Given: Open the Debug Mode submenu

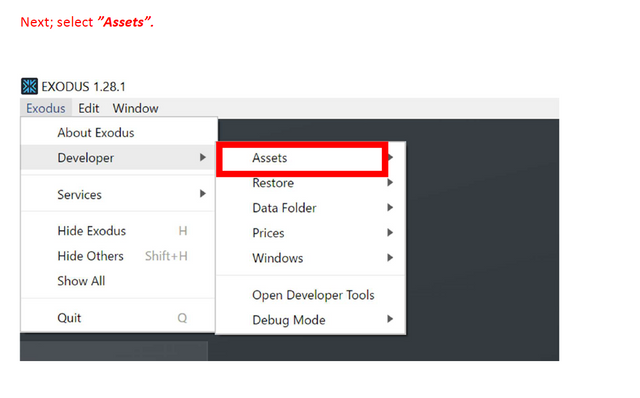Looking at the screenshot, I should pyautogui.click(x=311, y=320).
